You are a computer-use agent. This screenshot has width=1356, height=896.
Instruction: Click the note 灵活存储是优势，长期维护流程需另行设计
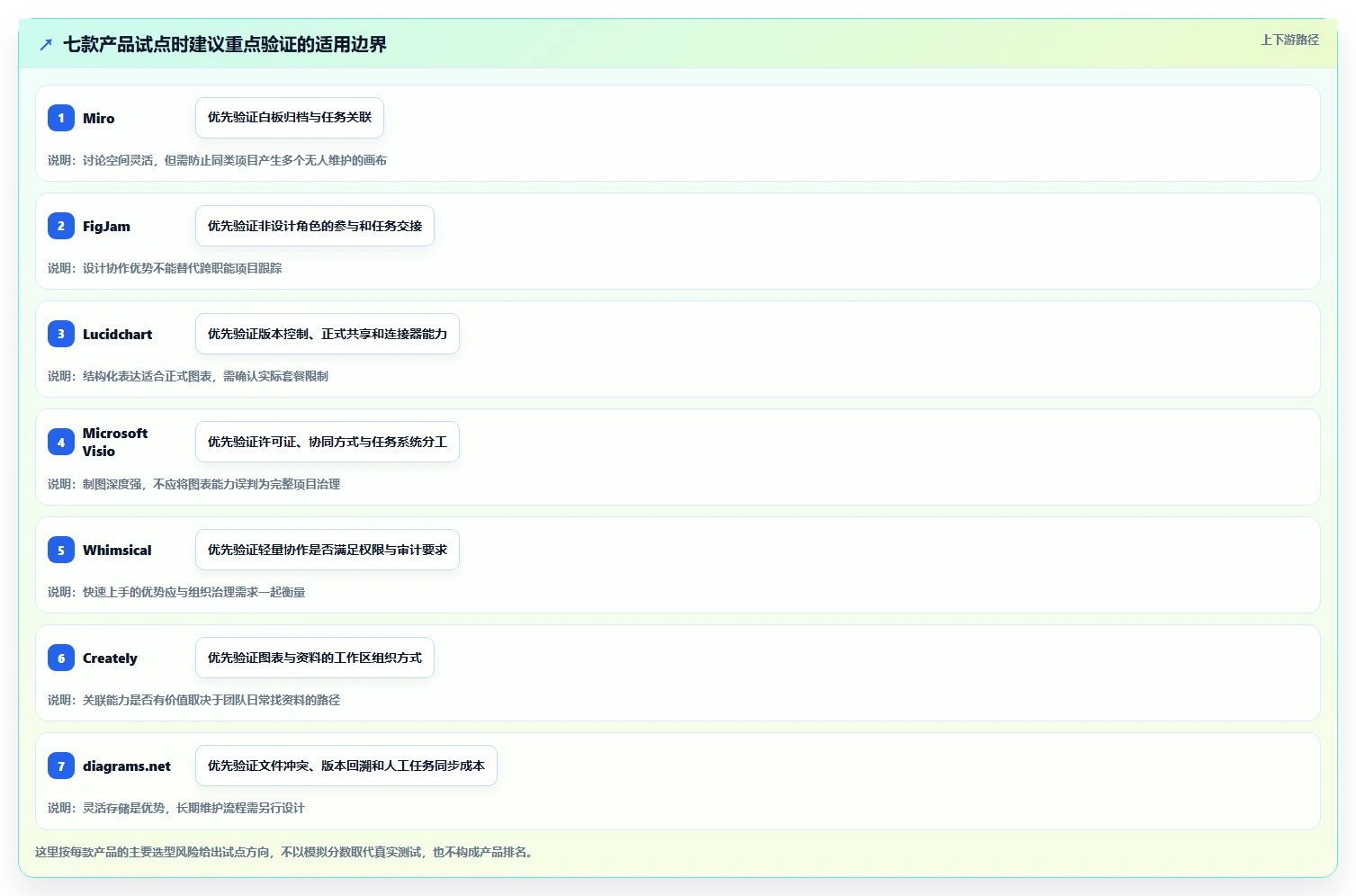click(194, 808)
